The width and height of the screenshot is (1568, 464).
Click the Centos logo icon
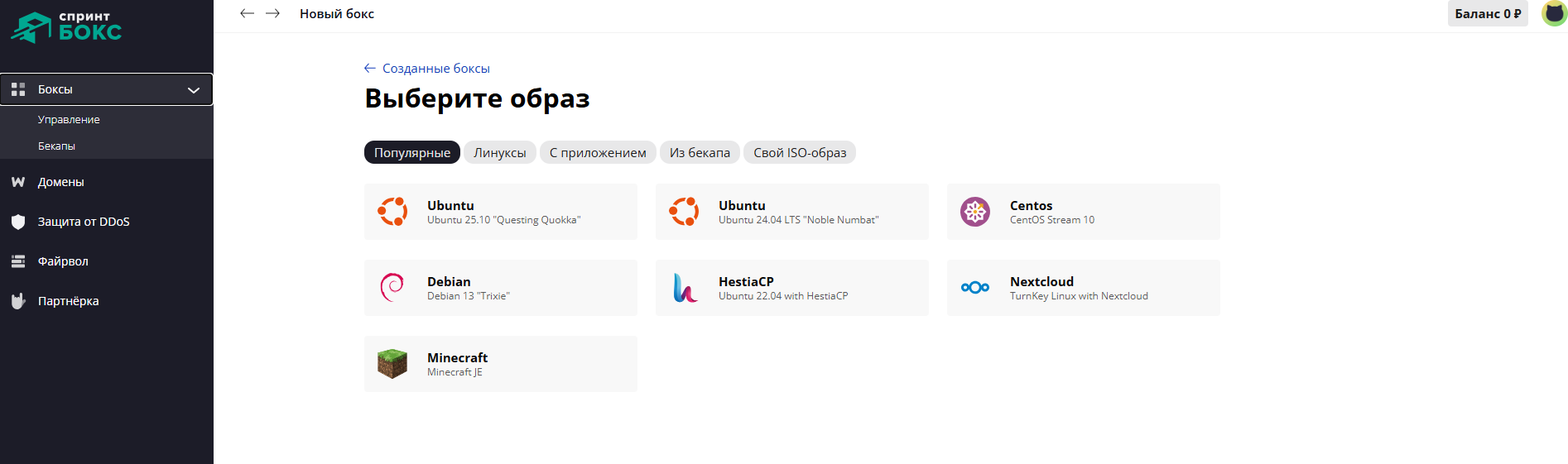(975, 212)
